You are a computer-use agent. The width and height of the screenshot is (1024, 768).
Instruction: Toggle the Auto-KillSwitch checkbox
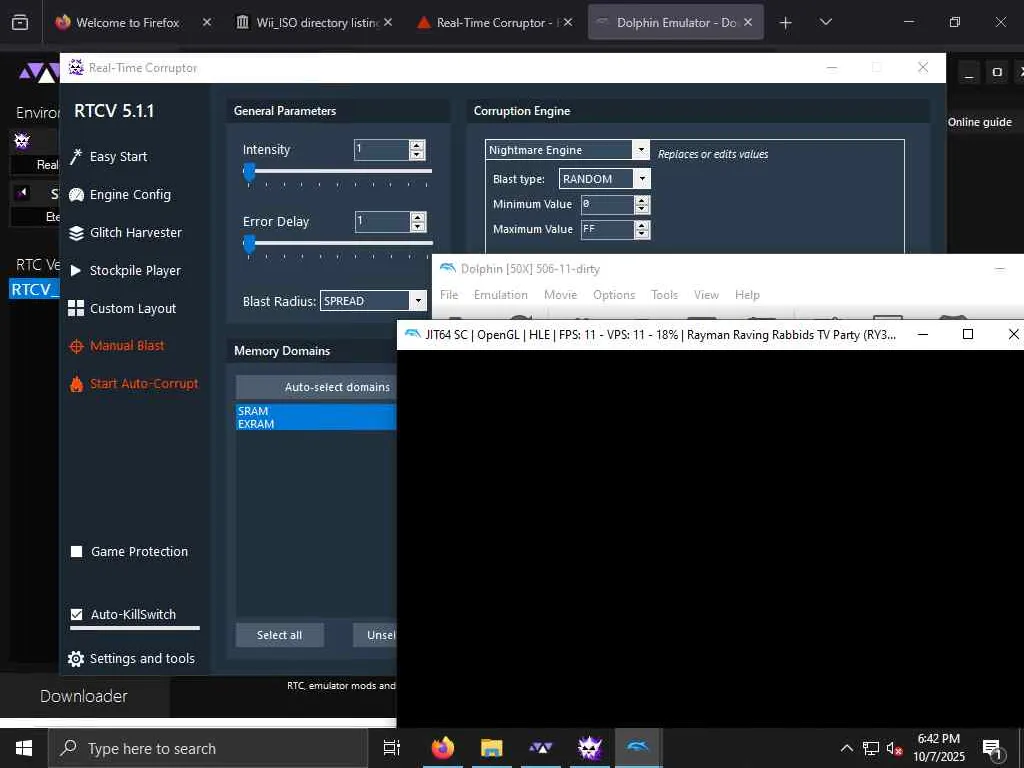(76, 615)
